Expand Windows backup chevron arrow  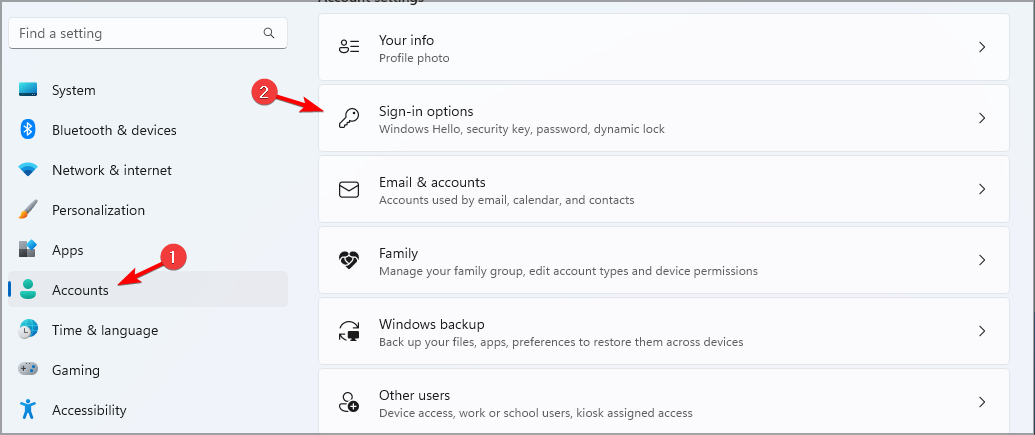[982, 331]
